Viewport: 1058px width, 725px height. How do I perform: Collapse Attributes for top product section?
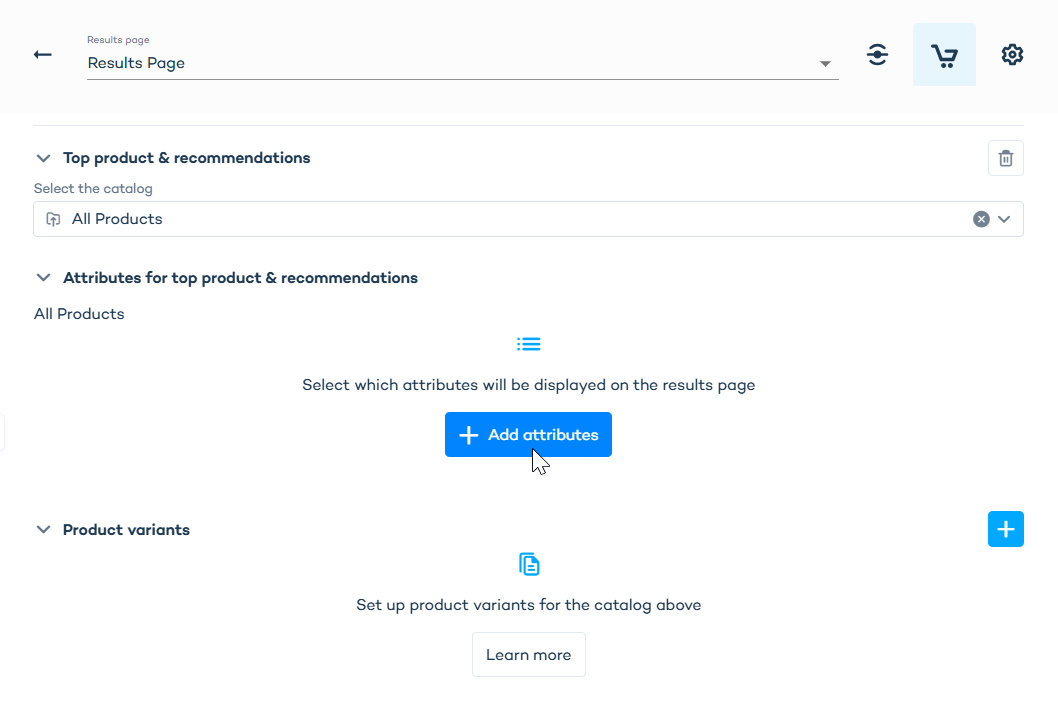43,278
